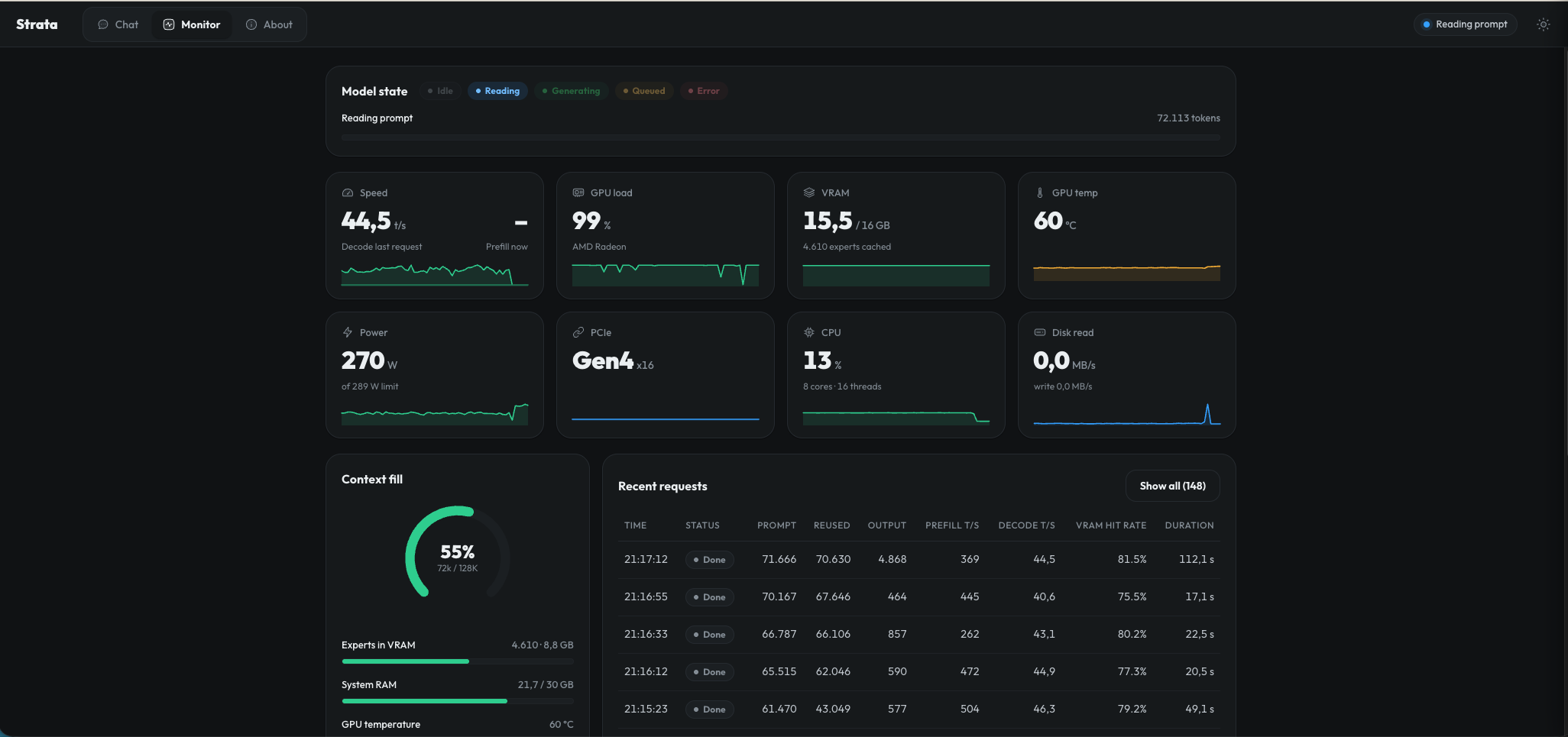Click the Monitor activity icon

pyautogui.click(x=169, y=24)
